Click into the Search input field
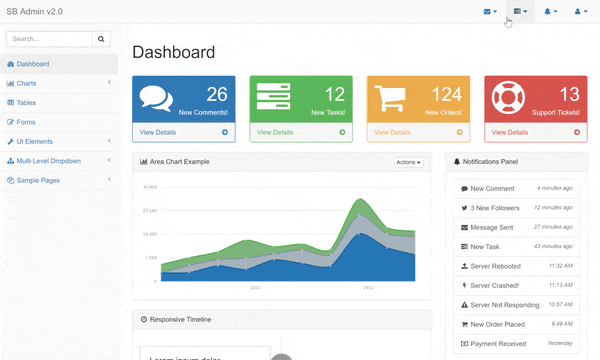600x360 pixels. 49,39
